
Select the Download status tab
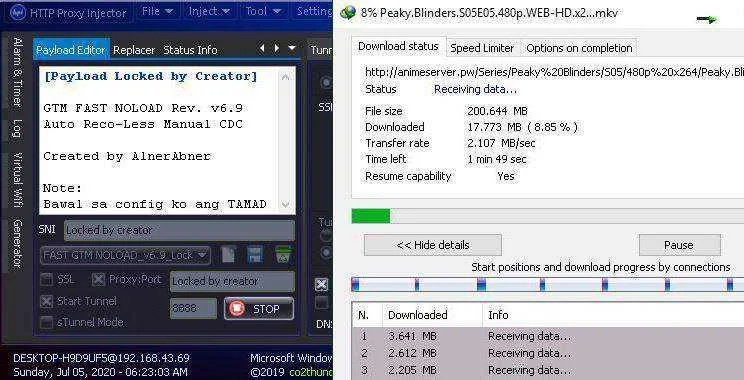(398, 46)
